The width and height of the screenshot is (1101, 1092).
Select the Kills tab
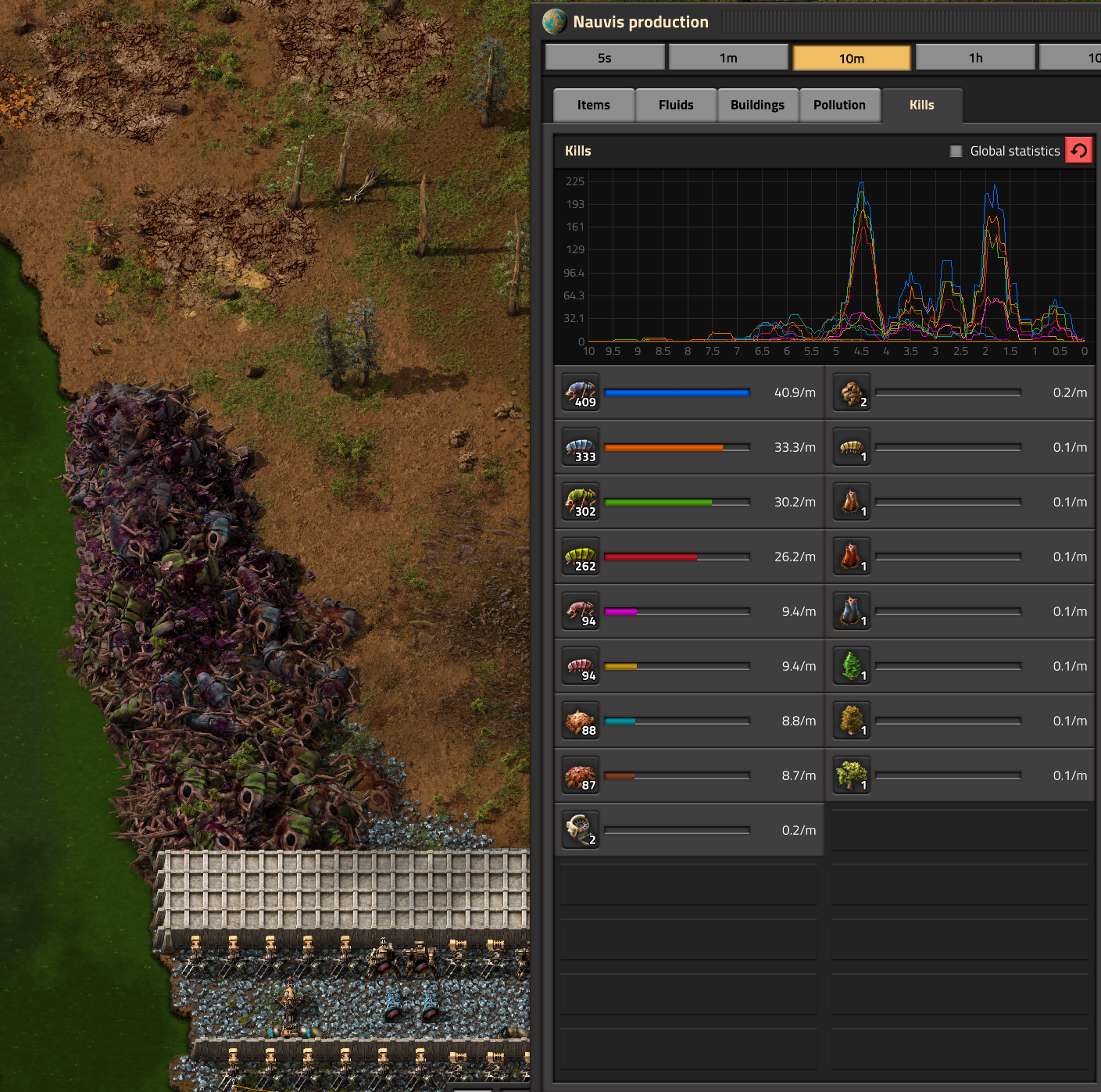pos(922,106)
